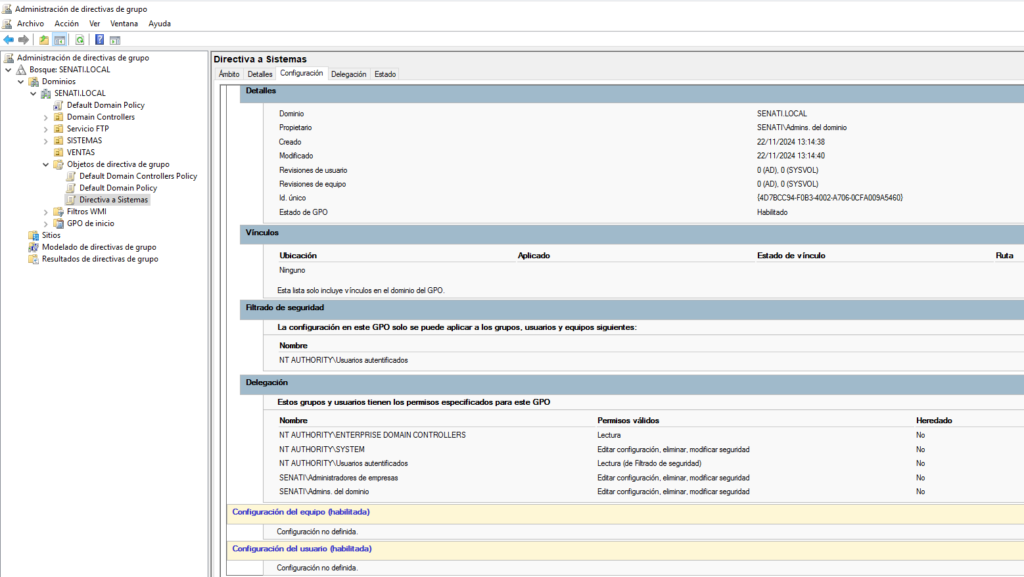Refresh the view with the green refresh icon
This screenshot has width=1024, height=577.
tap(80, 40)
